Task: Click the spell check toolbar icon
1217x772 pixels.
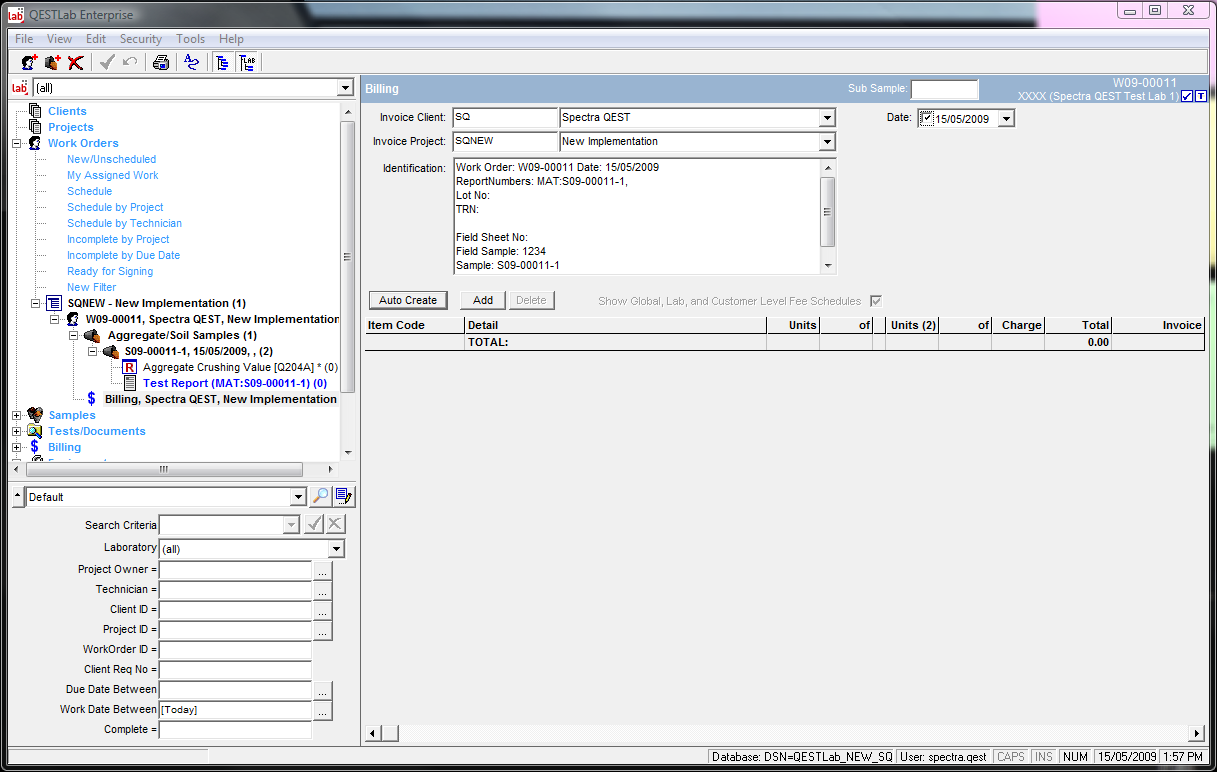Action: [191, 62]
